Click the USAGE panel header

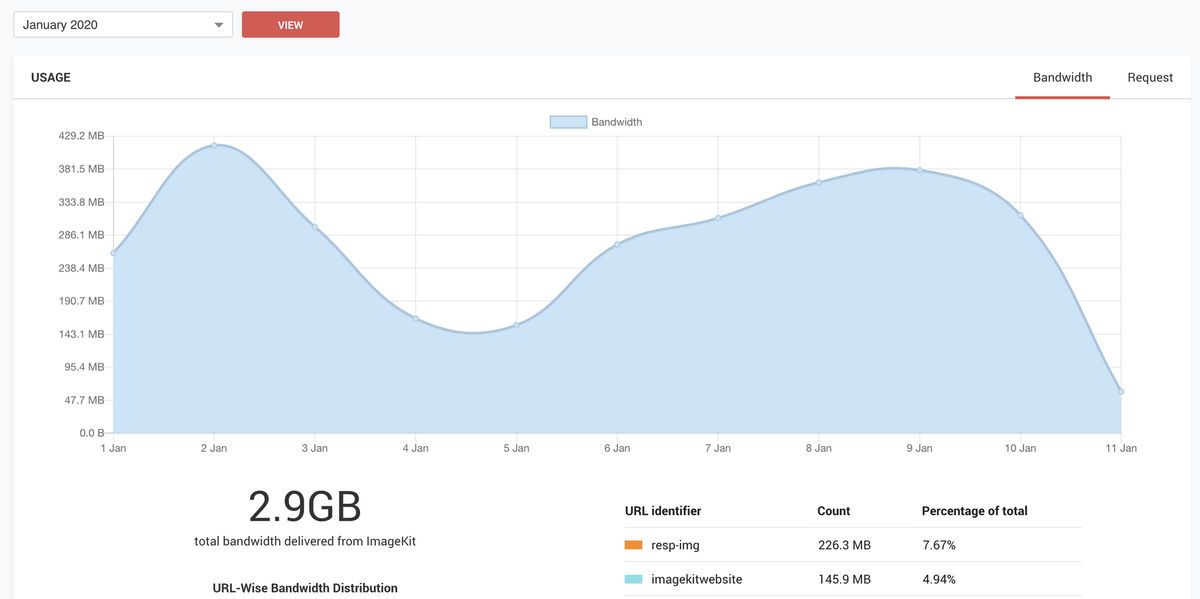[50, 77]
